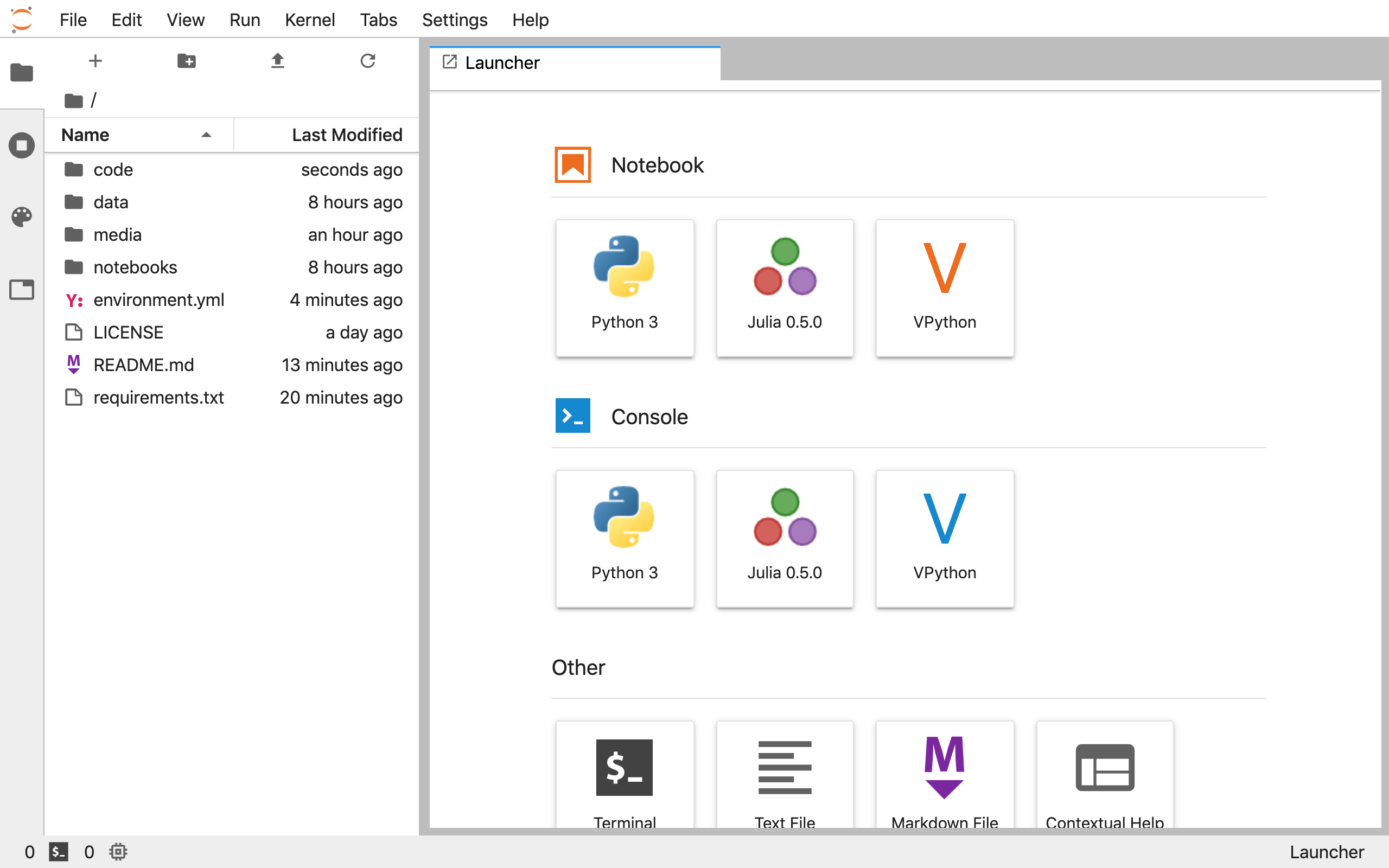1389x868 pixels.
Task: Click the JupyterLab logo
Action: pyautogui.click(x=22, y=19)
